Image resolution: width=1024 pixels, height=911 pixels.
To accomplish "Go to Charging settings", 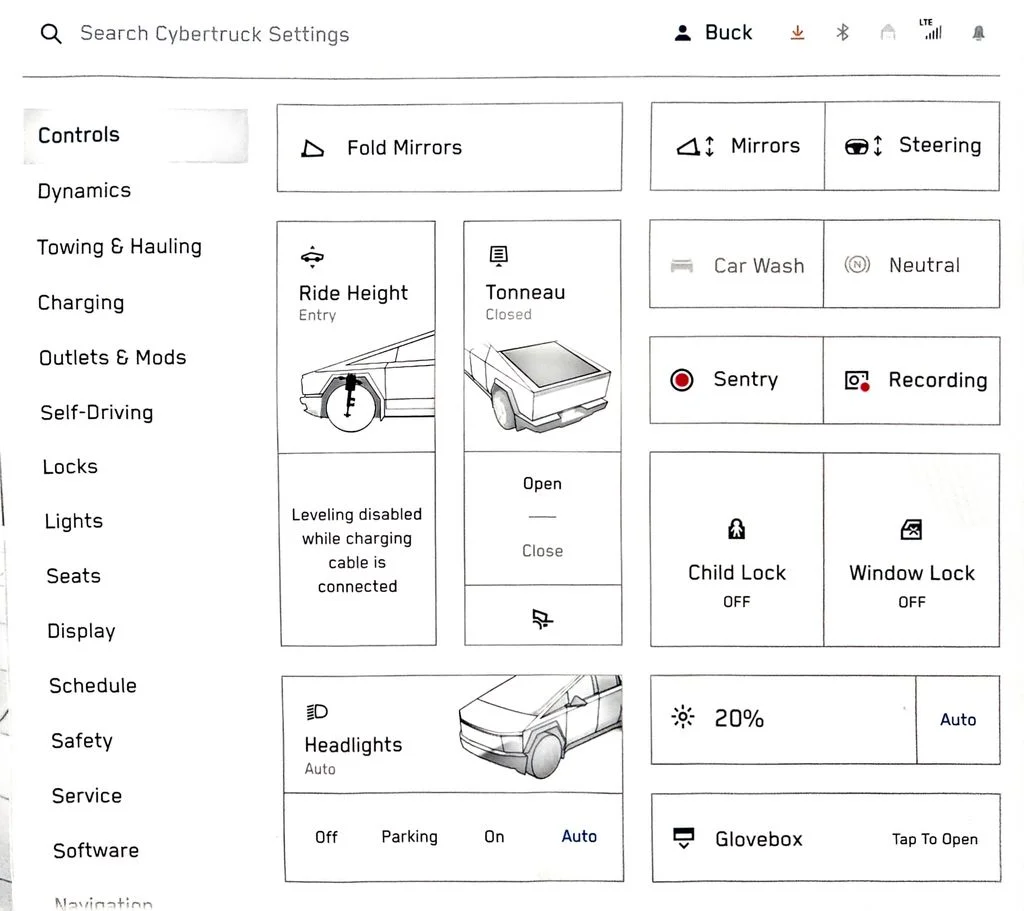I will pos(81,302).
